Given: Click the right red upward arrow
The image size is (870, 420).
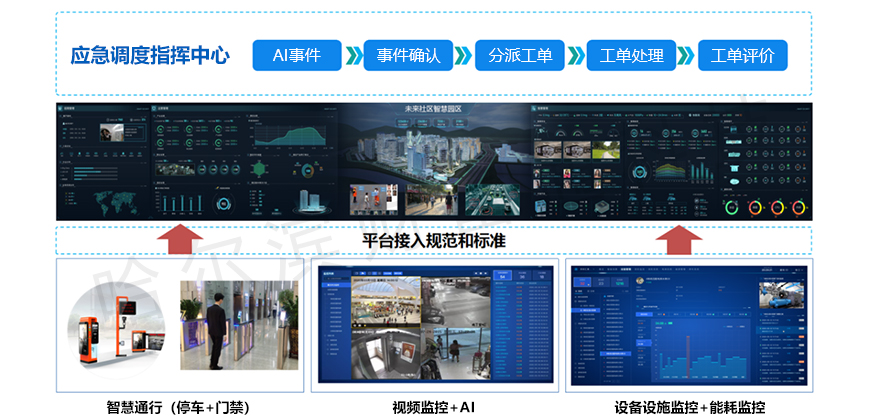Looking at the screenshot, I should pyautogui.click(x=683, y=241).
